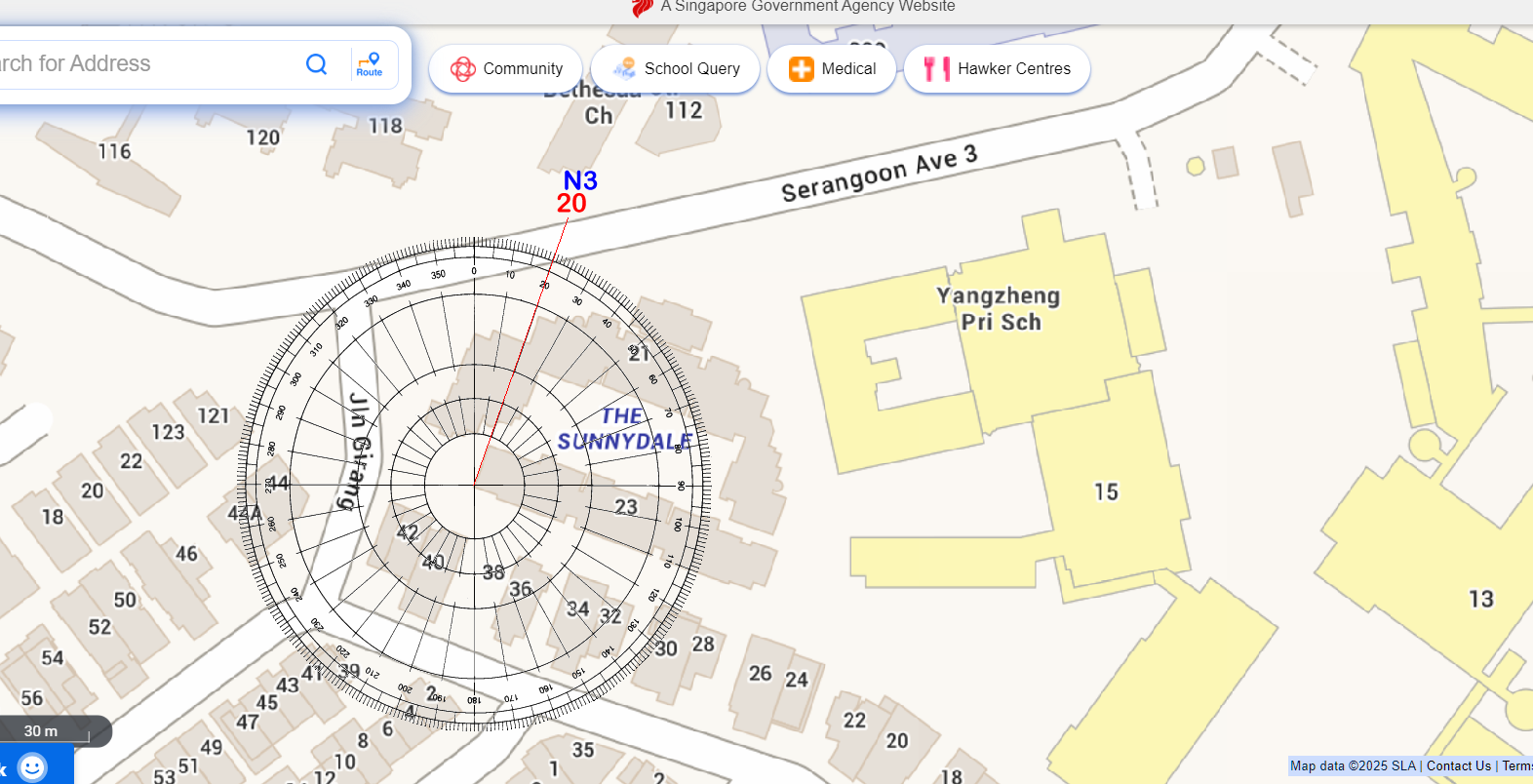This screenshot has width=1533, height=784.
Task: Open the Contact Us link
Action: pyautogui.click(x=1458, y=766)
